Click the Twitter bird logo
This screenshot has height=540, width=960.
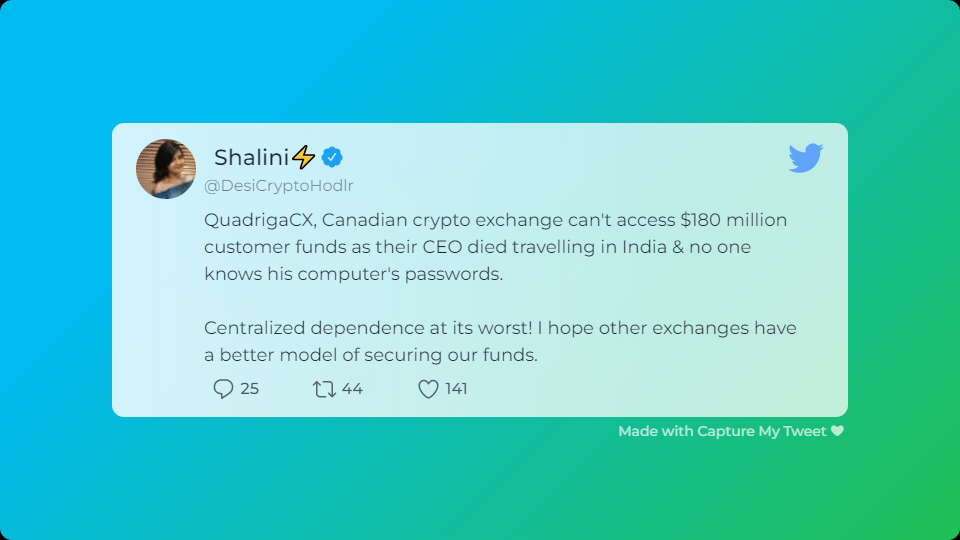(x=806, y=158)
